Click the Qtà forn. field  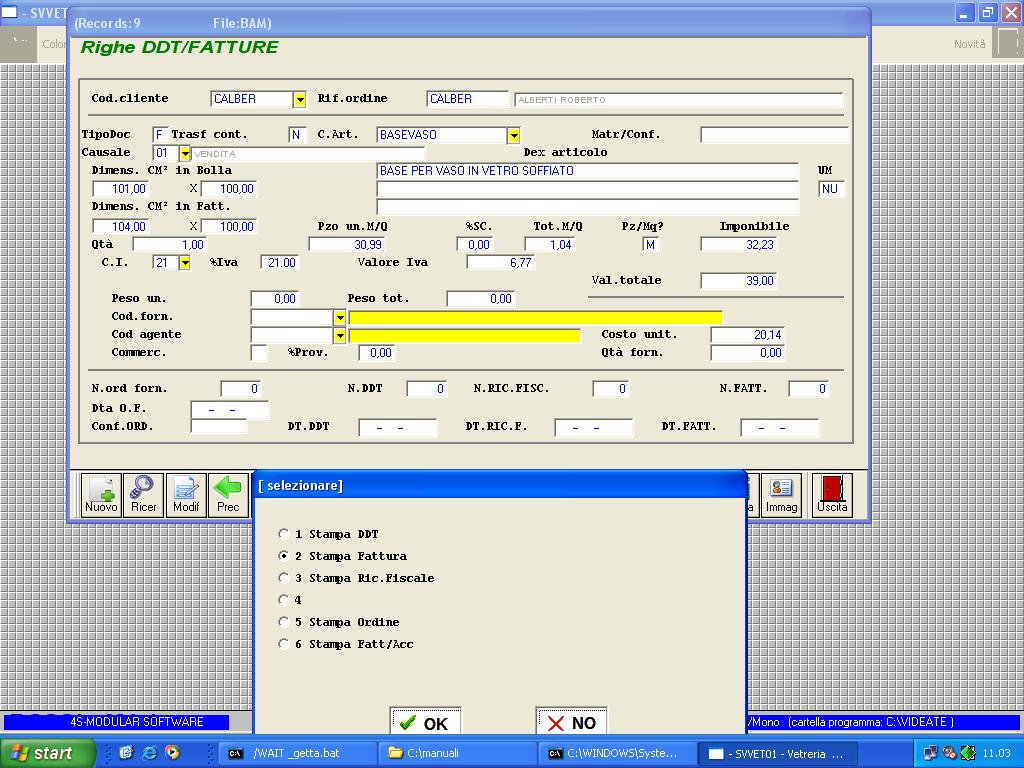(748, 353)
